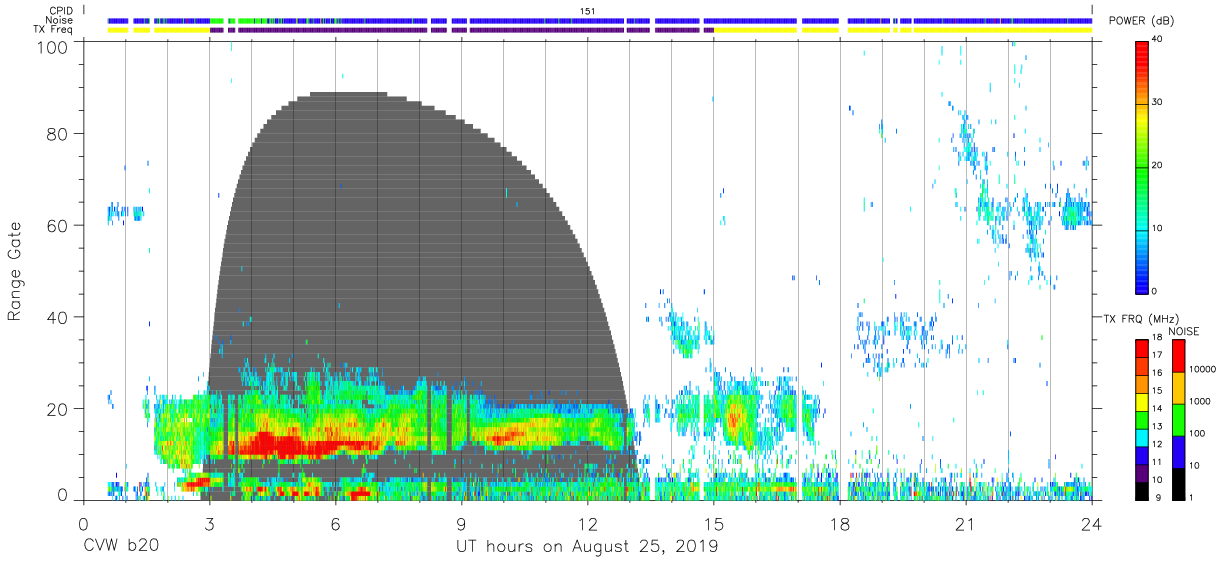
Task: Click the y-axis tick label '60'
Action: (x=58, y=226)
